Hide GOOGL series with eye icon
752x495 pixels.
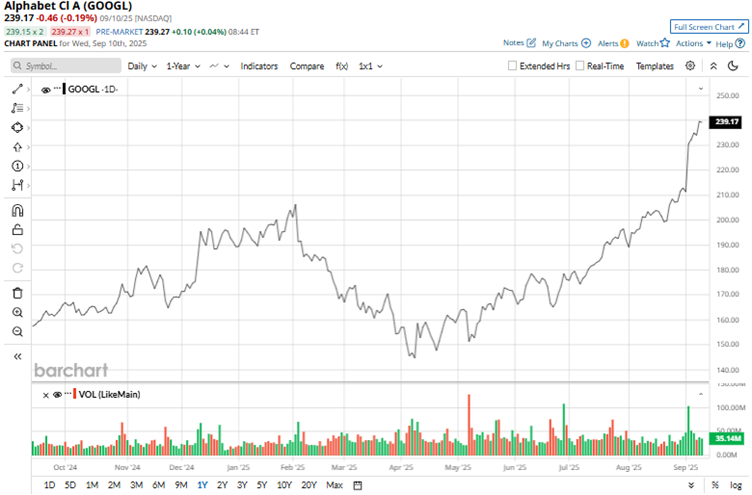tap(46, 90)
